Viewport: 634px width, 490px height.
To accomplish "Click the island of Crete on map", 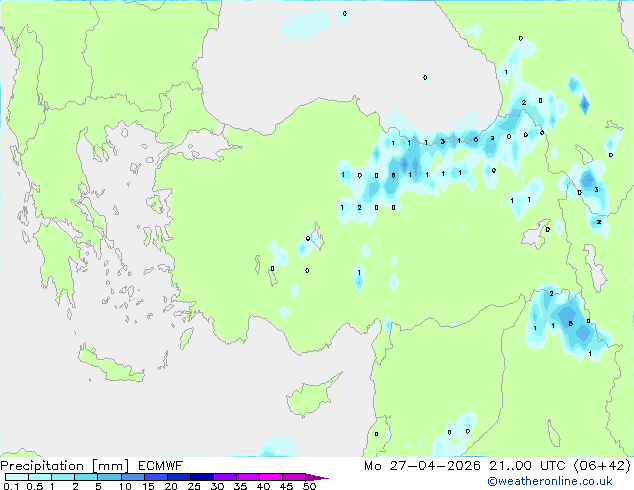I will click(x=110, y=366).
